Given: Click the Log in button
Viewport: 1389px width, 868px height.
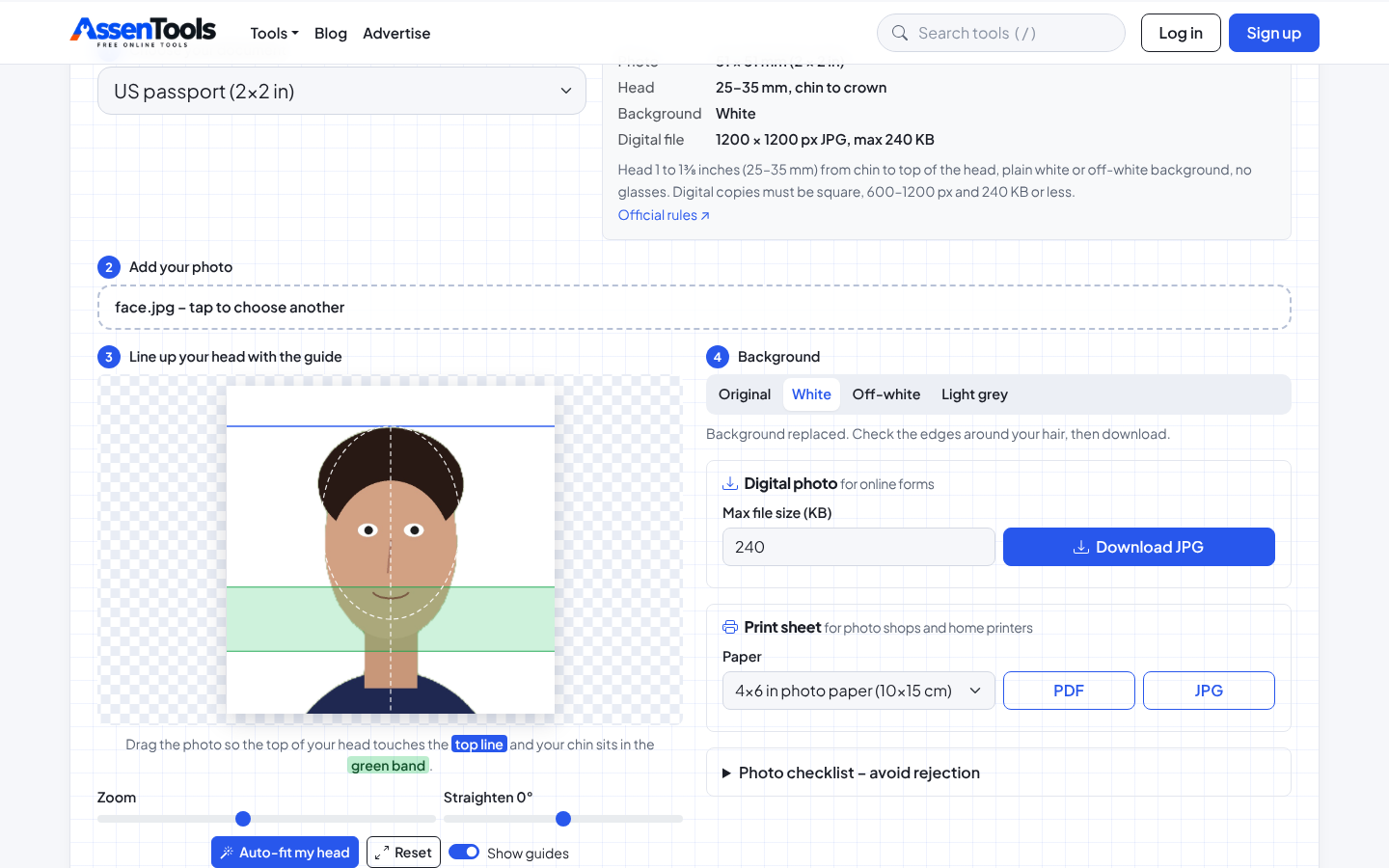Looking at the screenshot, I should (1181, 33).
